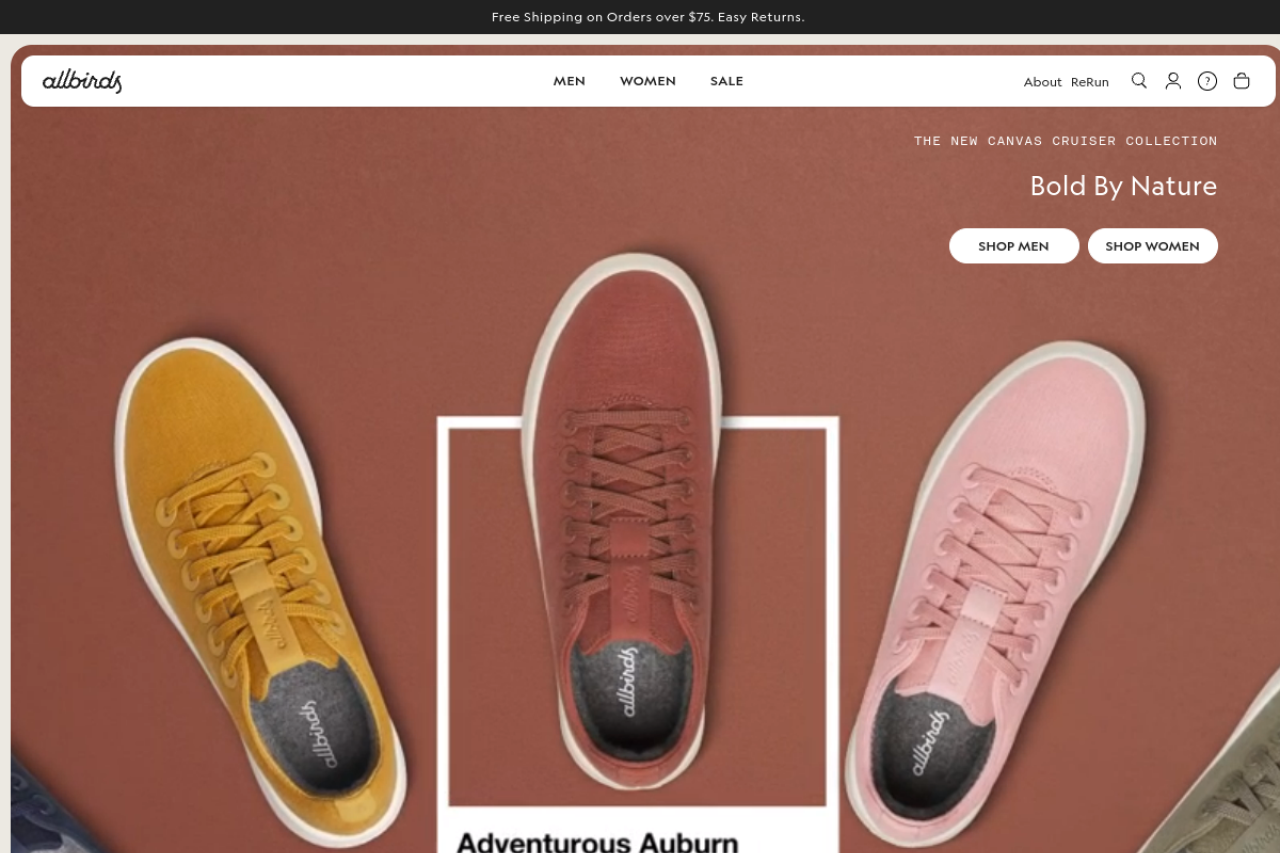Visit the ReRun link

tap(1090, 82)
